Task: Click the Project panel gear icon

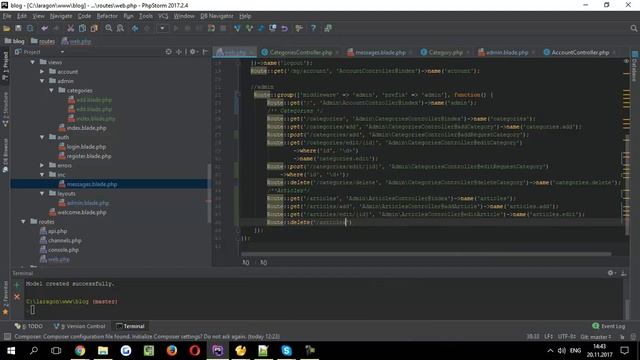Action: pos(193,52)
